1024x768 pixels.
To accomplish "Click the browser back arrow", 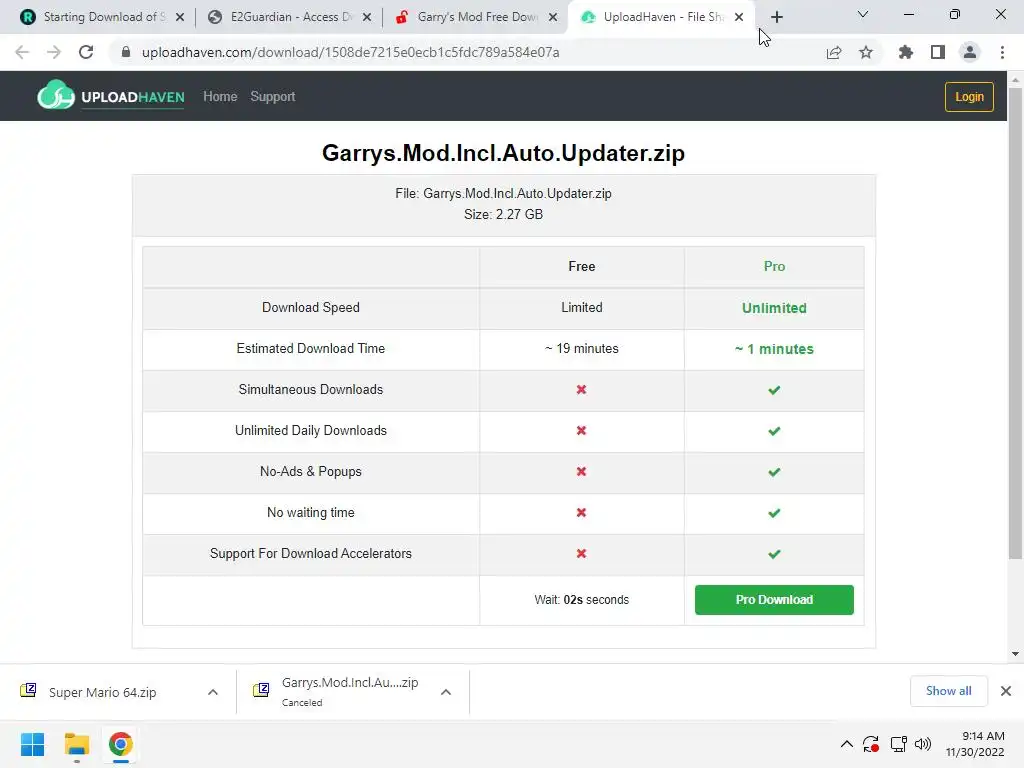I will [x=22, y=52].
